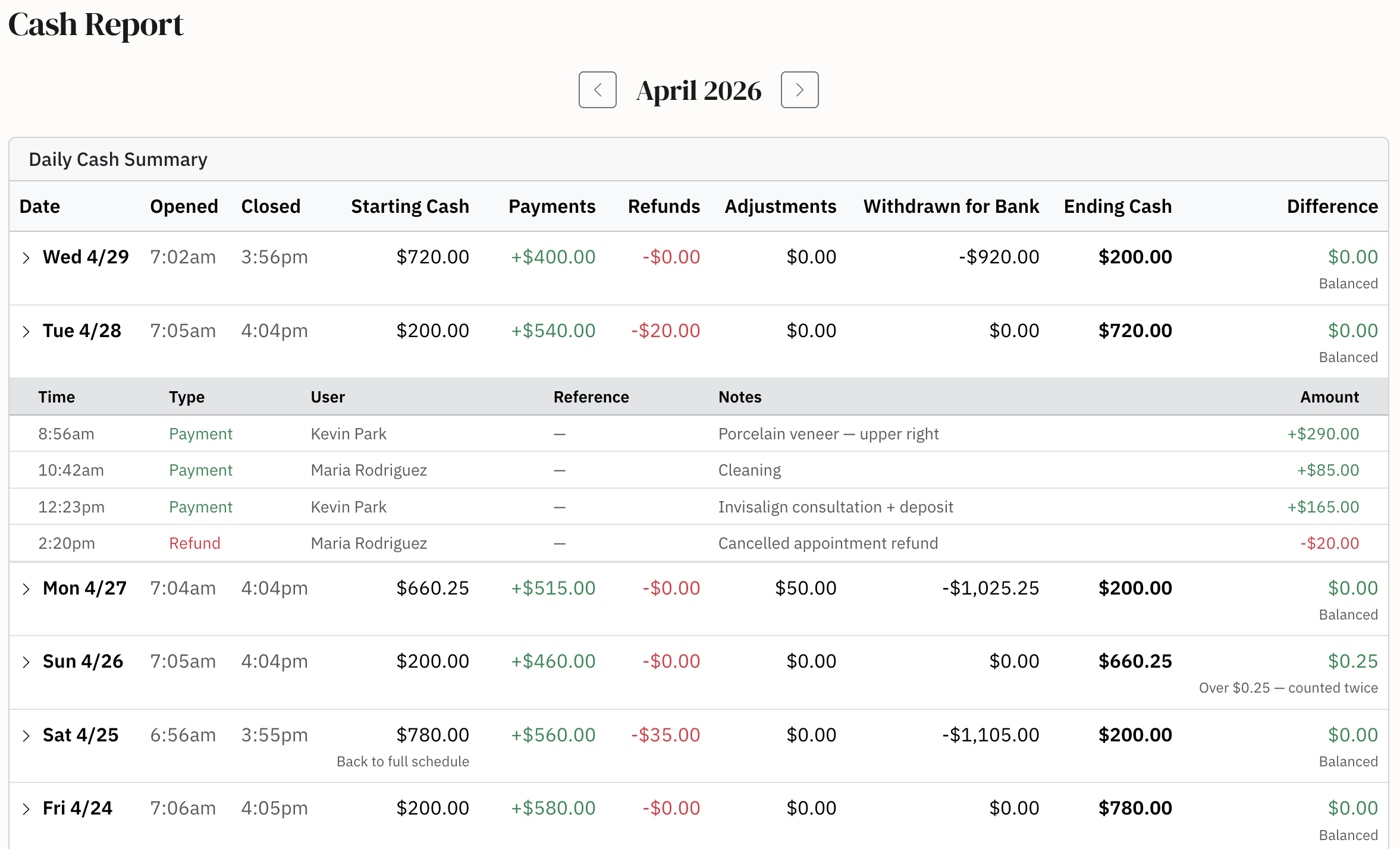
Task: Click the Difference column header
Action: click(x=1332, y=206)
